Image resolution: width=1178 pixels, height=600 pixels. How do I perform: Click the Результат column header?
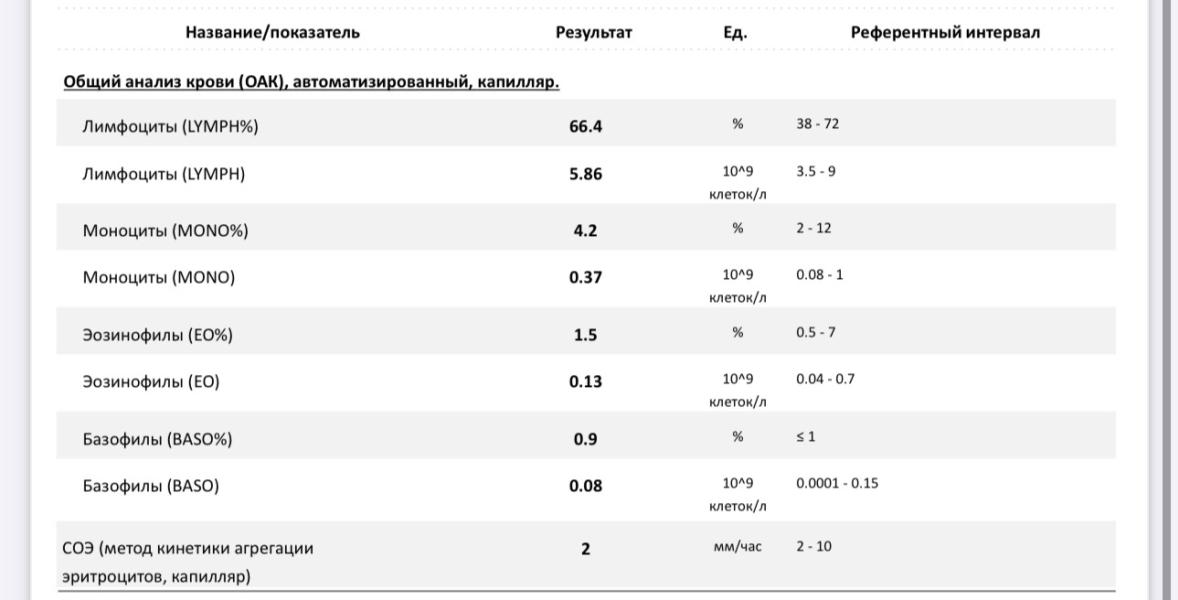point(594,32)
